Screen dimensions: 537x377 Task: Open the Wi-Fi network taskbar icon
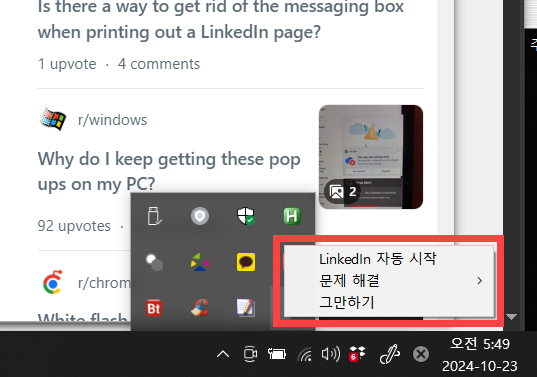pyautogui.click(x=304, y=354)
